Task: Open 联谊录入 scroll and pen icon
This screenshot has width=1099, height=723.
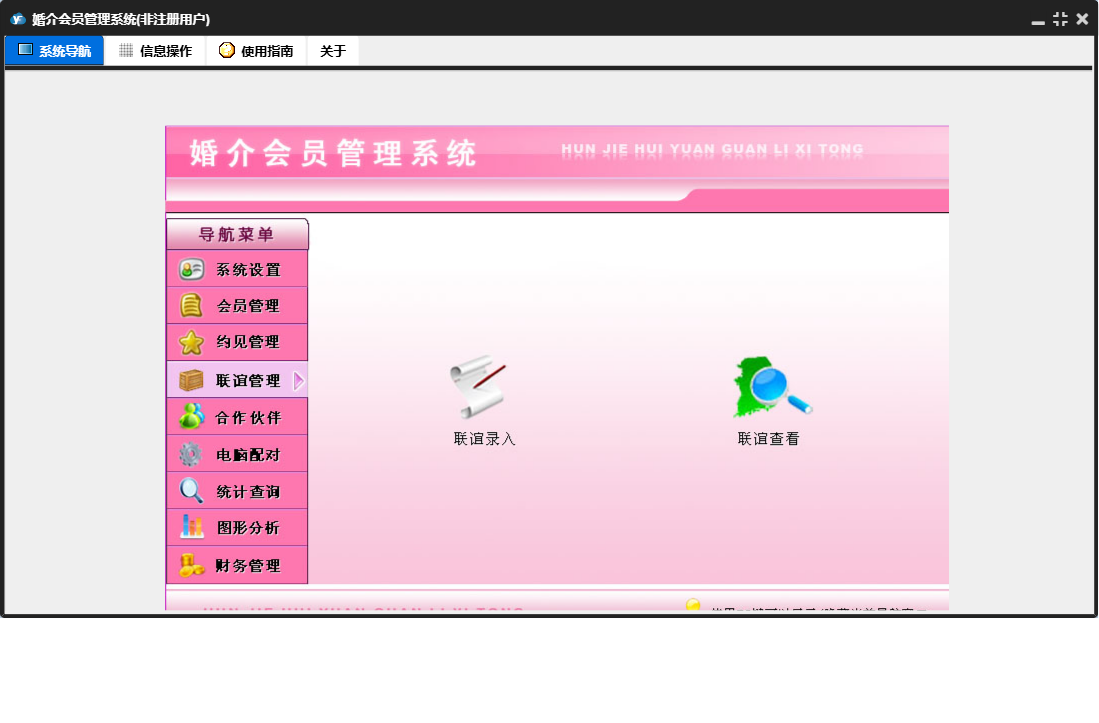Action: [x=478, y=387]
